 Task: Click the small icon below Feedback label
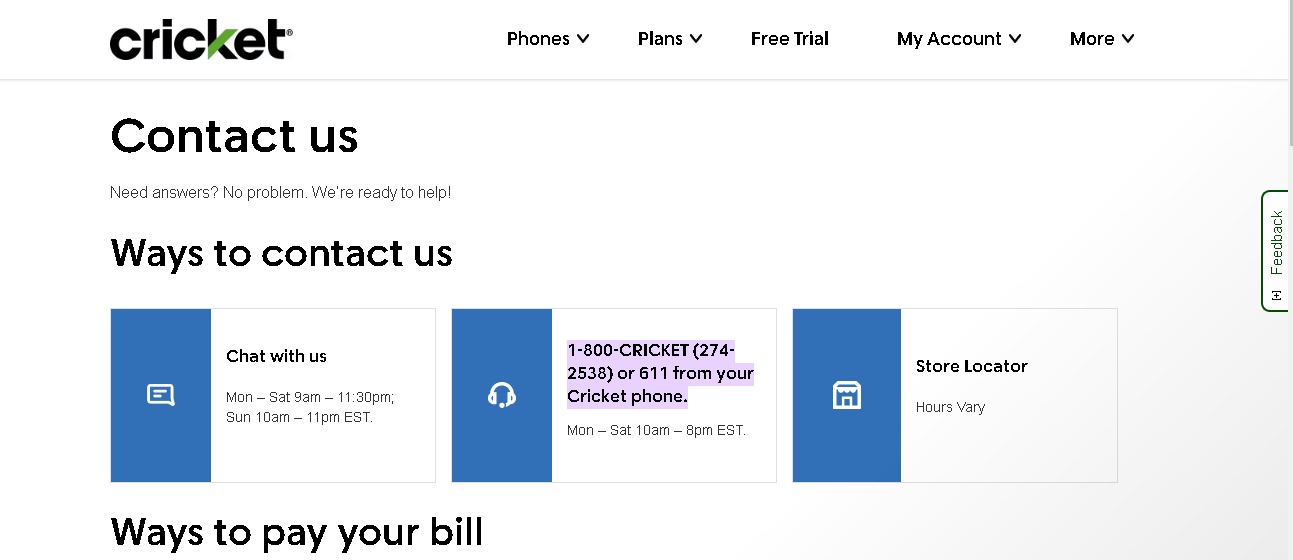click(1276, 295)
